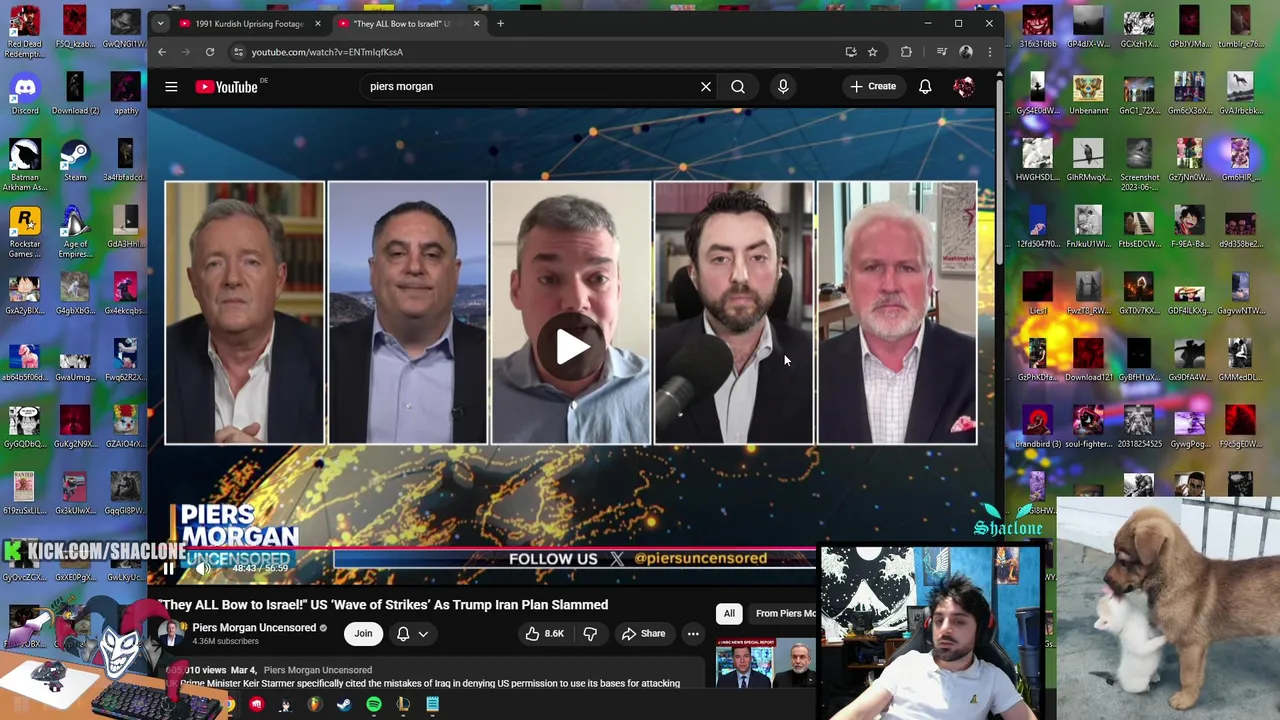1280x720 pixels.
Task: Open Chrome three-dot menu
Action: pyautogui.click(x=990, y=52)
